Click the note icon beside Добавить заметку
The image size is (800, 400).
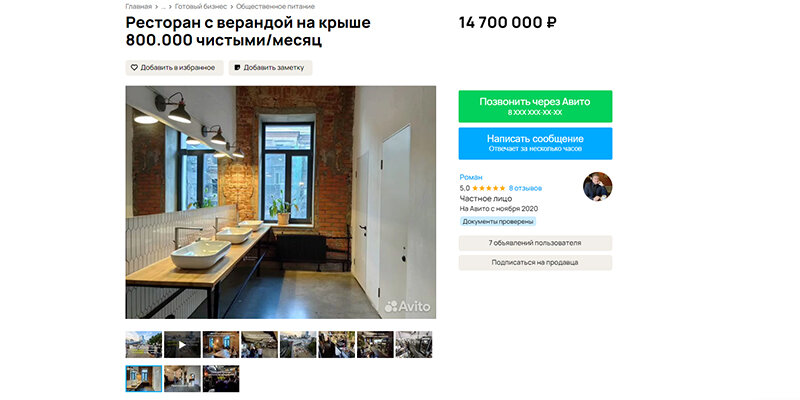pyautogui.click(x=237, y=67)
